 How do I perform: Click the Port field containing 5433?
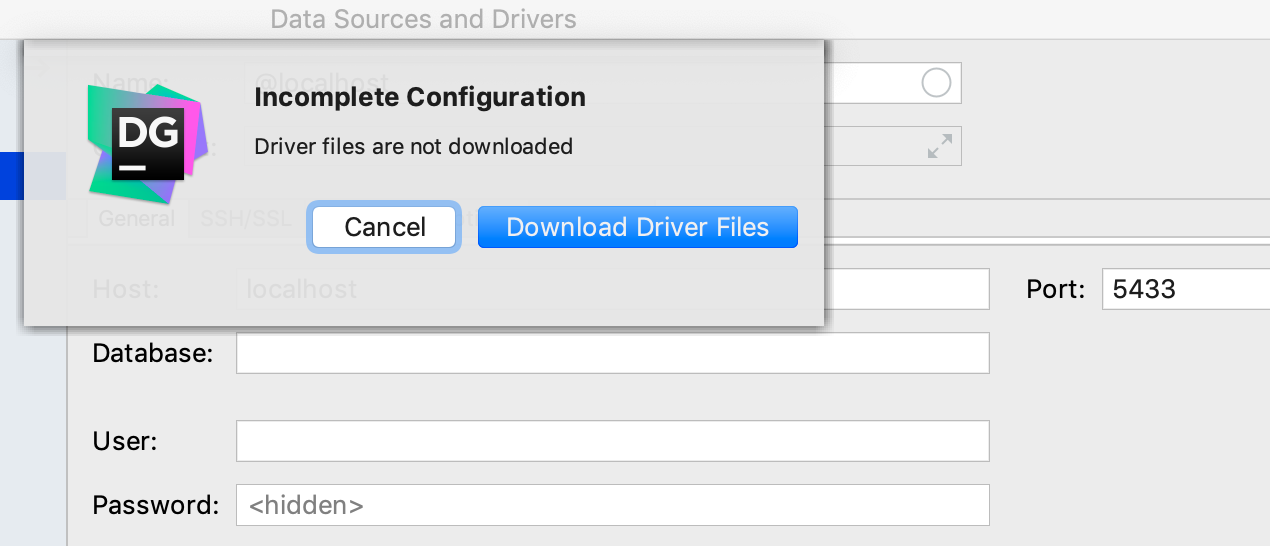(x=1186, y=290)
